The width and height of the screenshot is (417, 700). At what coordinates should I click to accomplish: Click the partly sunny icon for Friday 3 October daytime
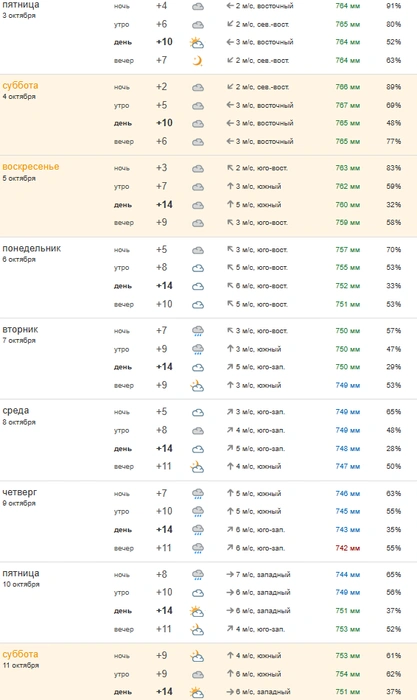[197, 42]
